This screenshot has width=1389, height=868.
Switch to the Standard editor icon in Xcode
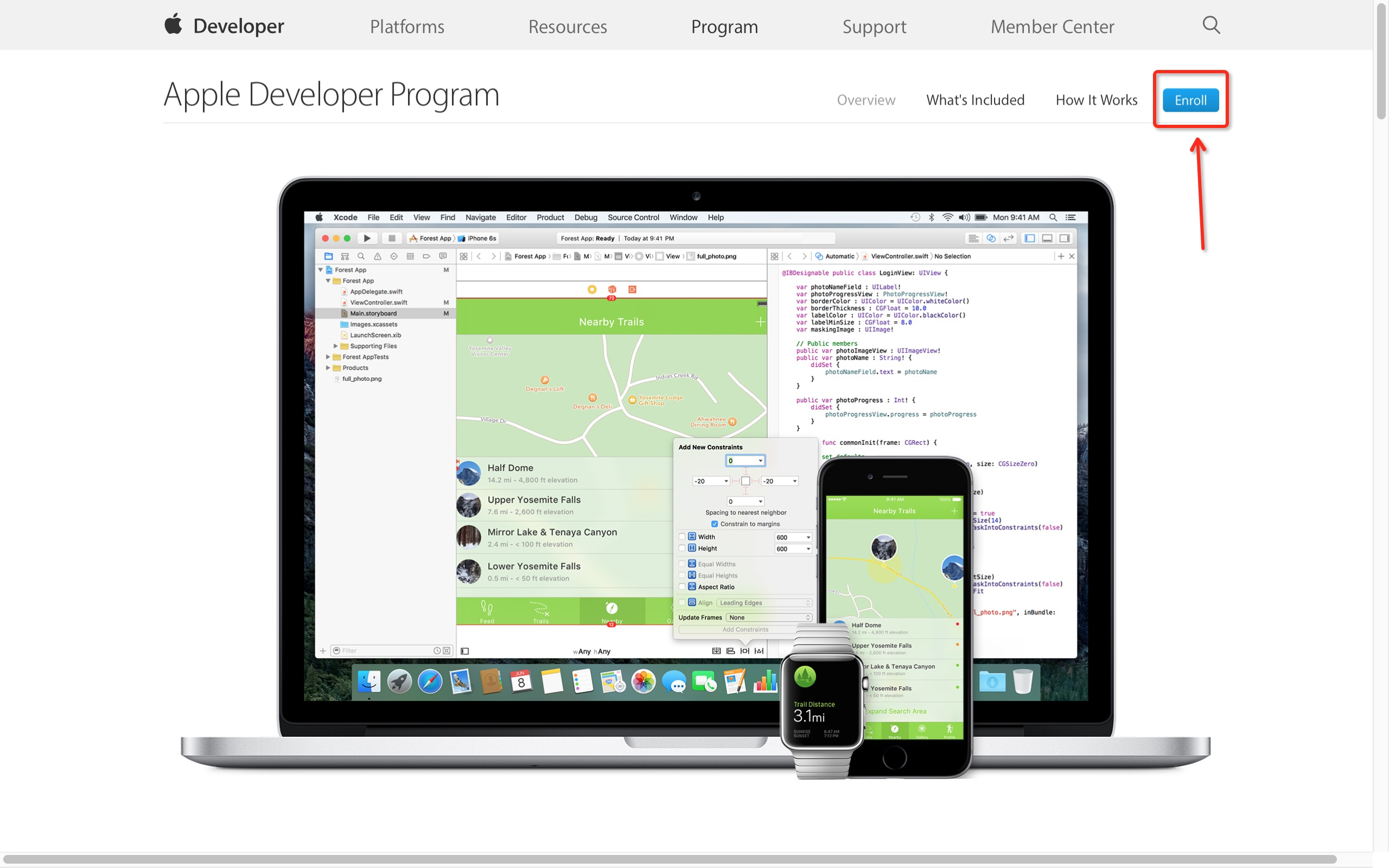point(973,238)
